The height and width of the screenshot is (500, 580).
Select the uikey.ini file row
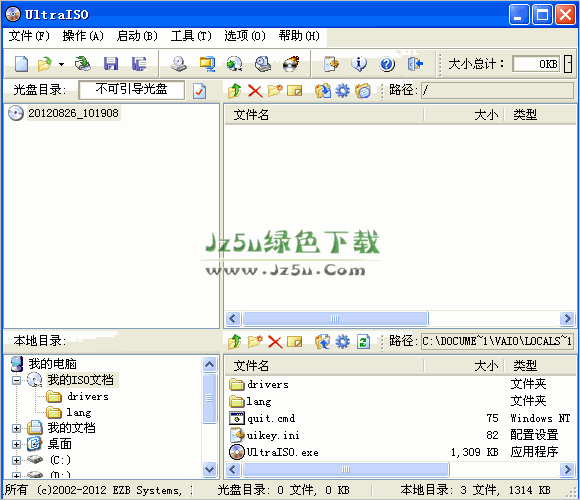pyautogui.click(x=400, y=435)
